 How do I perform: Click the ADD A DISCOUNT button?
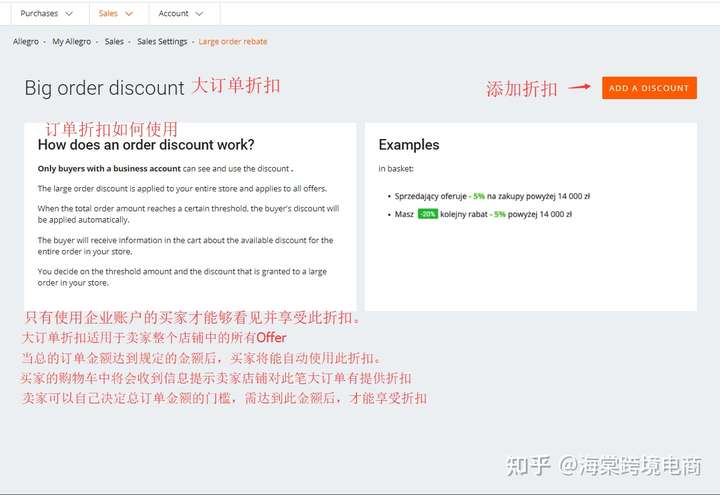click(649, 88)
